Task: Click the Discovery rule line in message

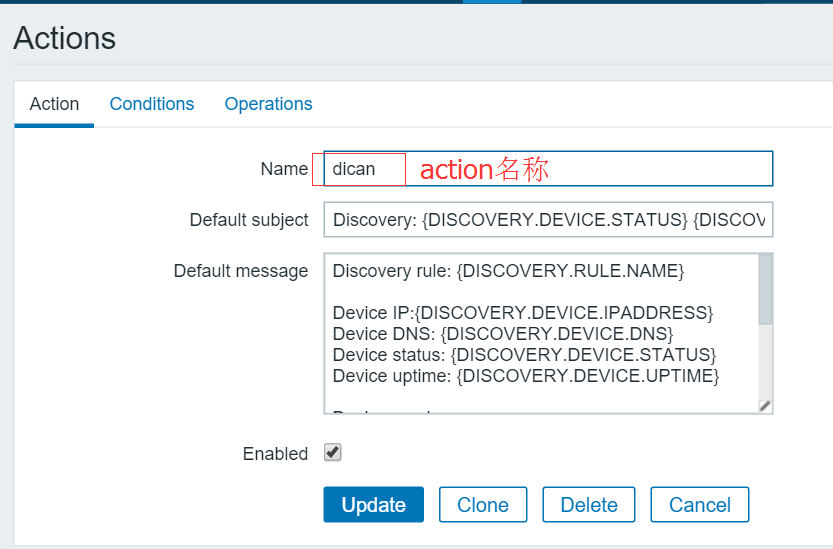Action: (508, 271)
